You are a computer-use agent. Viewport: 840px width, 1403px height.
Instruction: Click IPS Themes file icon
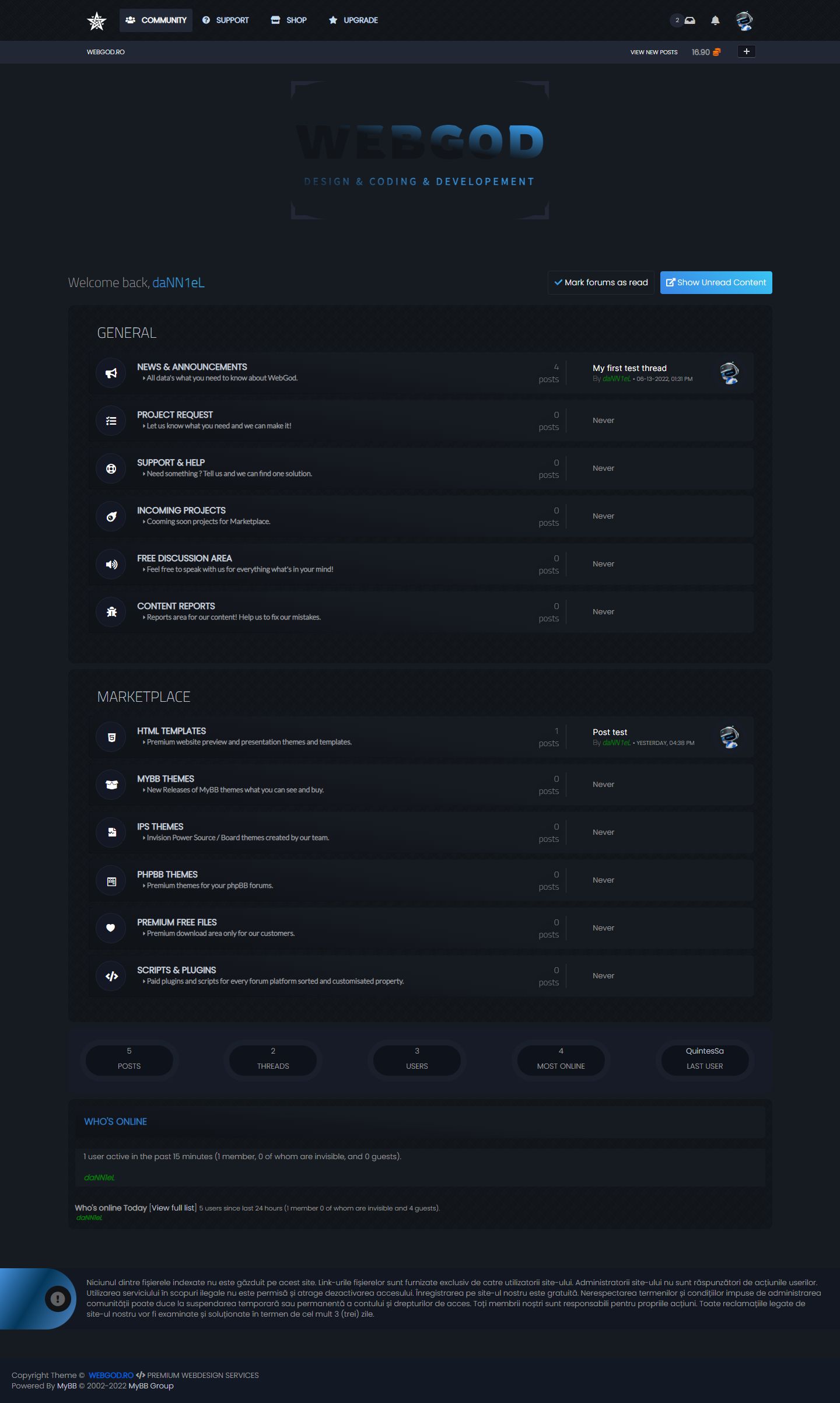coord(111,832)
